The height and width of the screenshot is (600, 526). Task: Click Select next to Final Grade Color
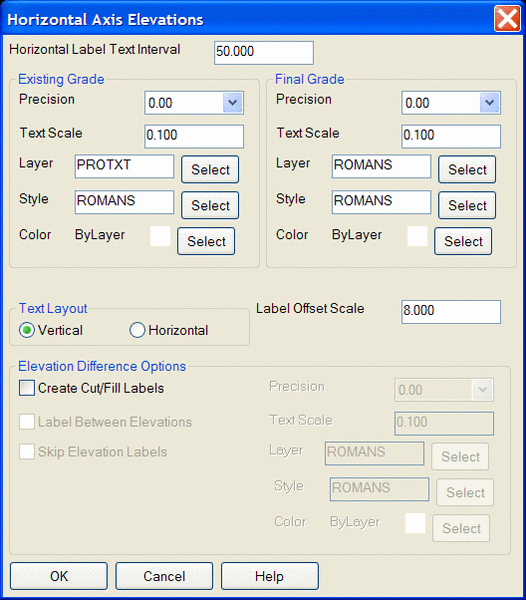click(x=463, y=241)
